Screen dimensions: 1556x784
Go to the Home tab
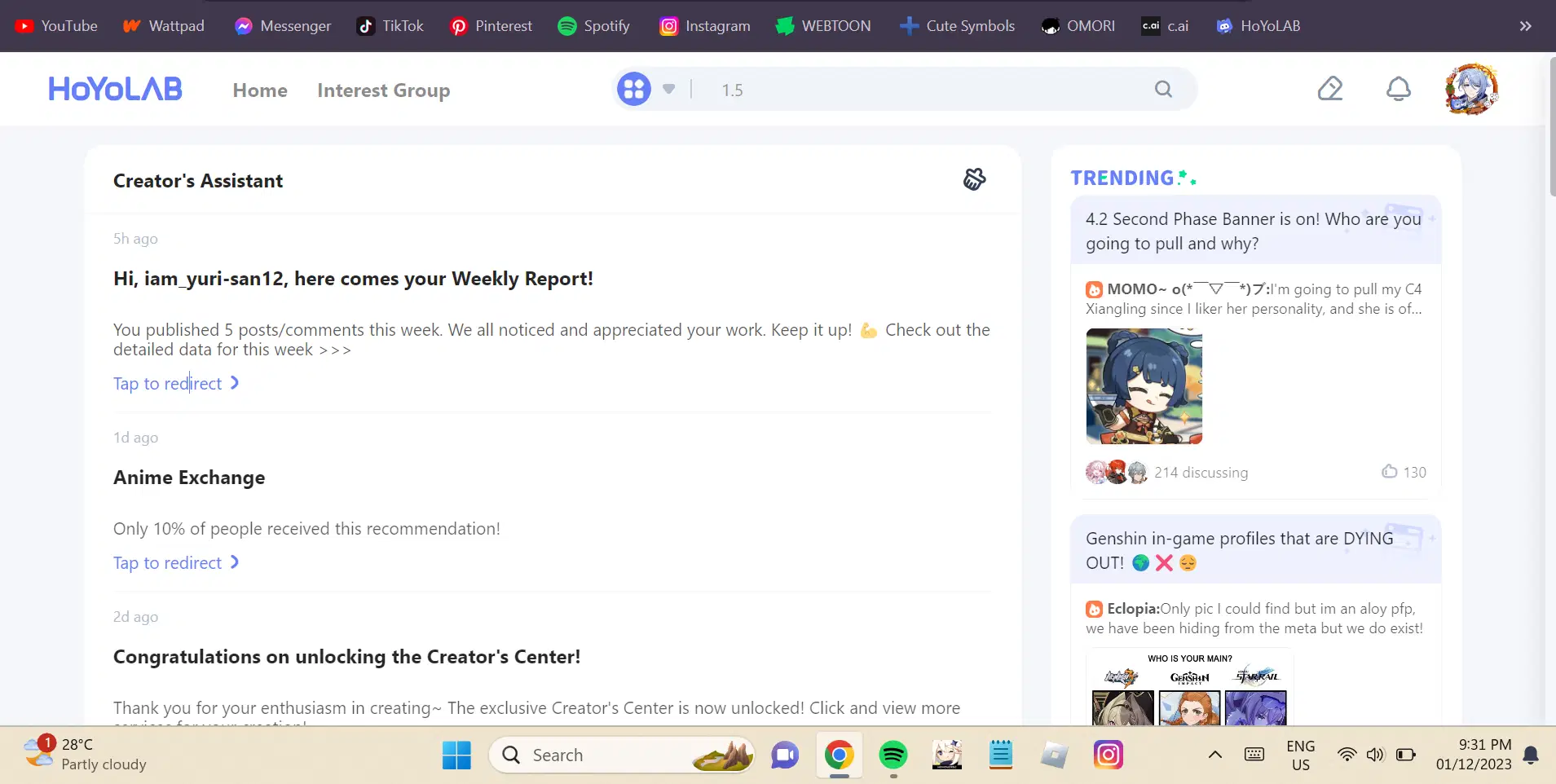coord(260,90)
